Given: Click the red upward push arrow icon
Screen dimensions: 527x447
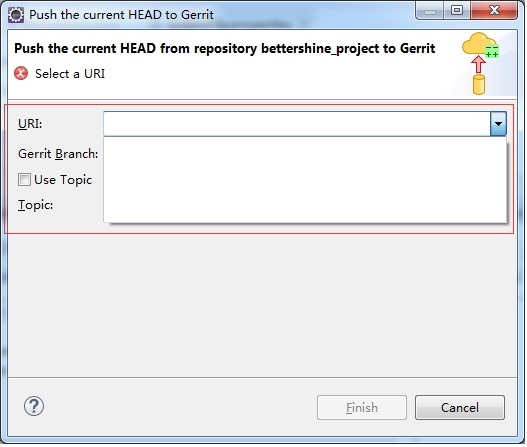Looking at the screenshot, I should (479, 64).
